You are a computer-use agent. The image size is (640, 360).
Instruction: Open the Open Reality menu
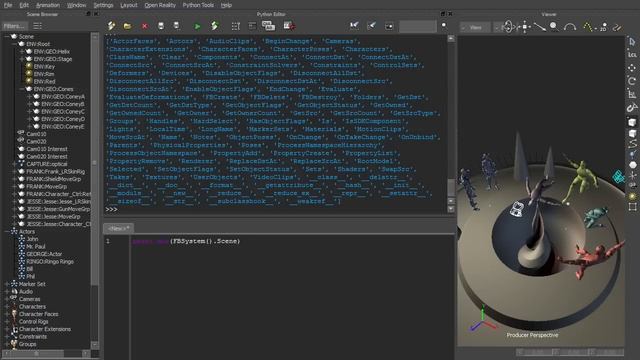tap(160, 5)
